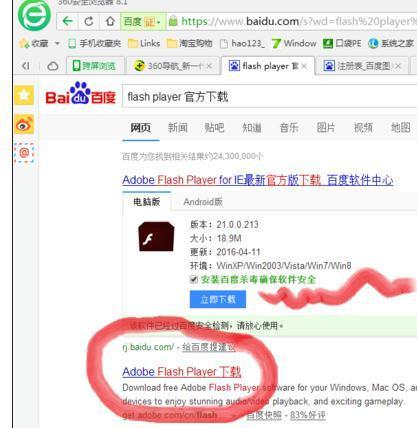This screenshot has height=428, width=417.
Task: Click the cloud icon in tab bar
Action: coord(52,66)
